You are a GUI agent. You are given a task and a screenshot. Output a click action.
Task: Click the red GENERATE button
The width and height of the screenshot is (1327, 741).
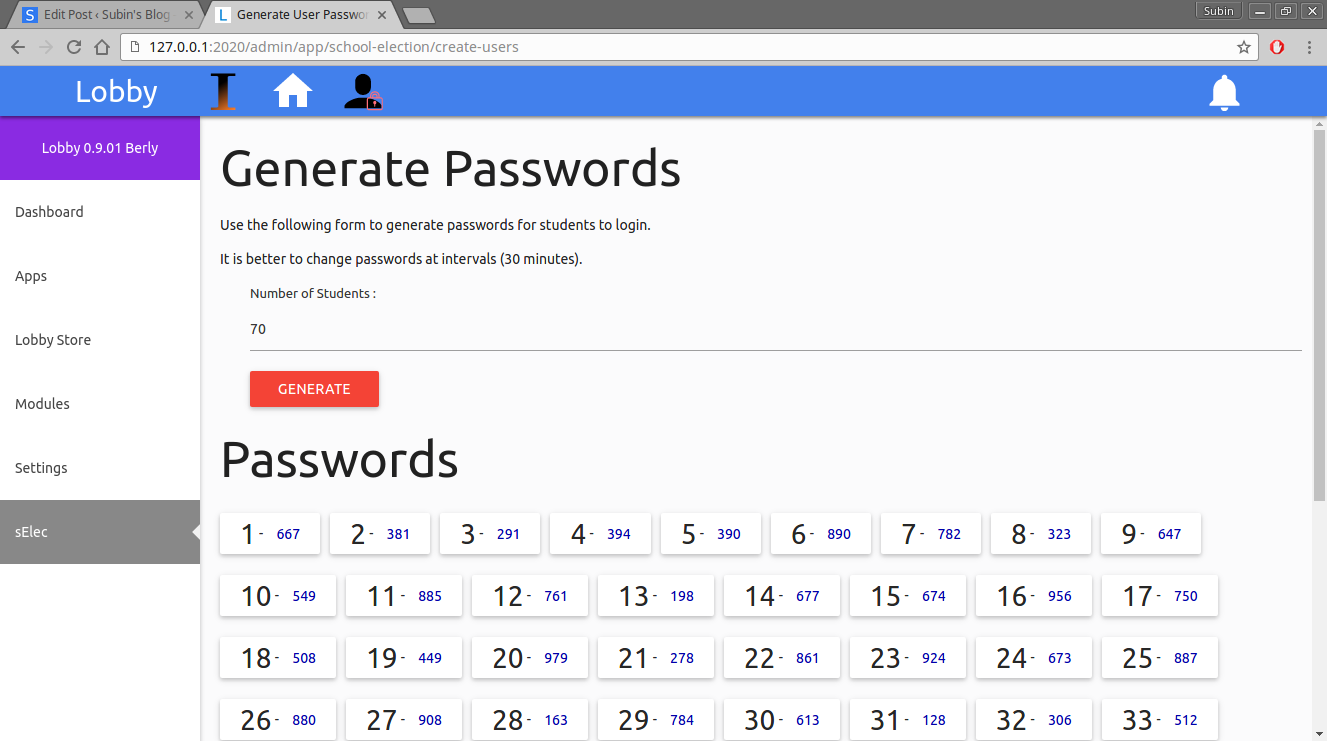314,389
